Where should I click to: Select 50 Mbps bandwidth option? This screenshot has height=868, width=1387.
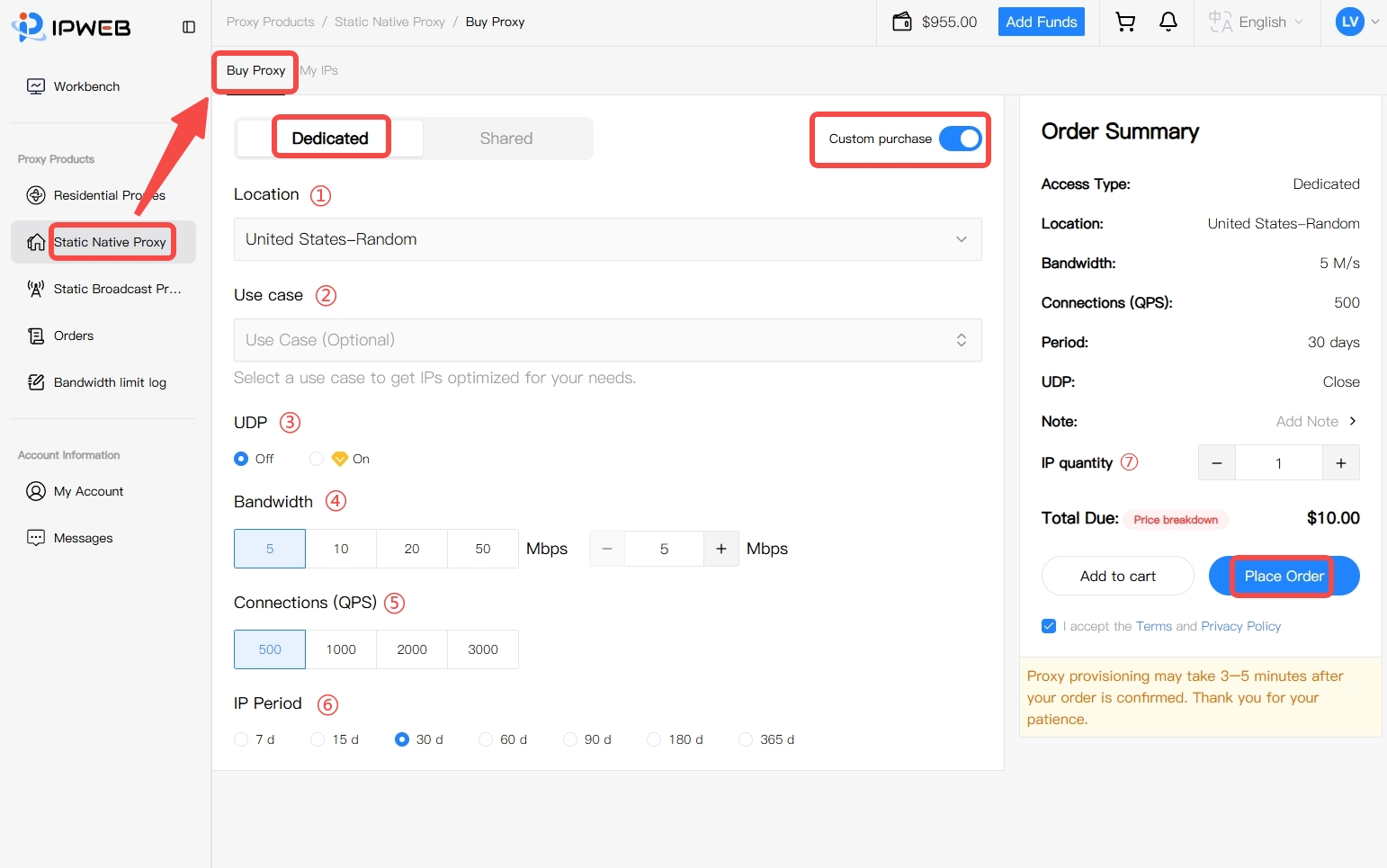483,549
